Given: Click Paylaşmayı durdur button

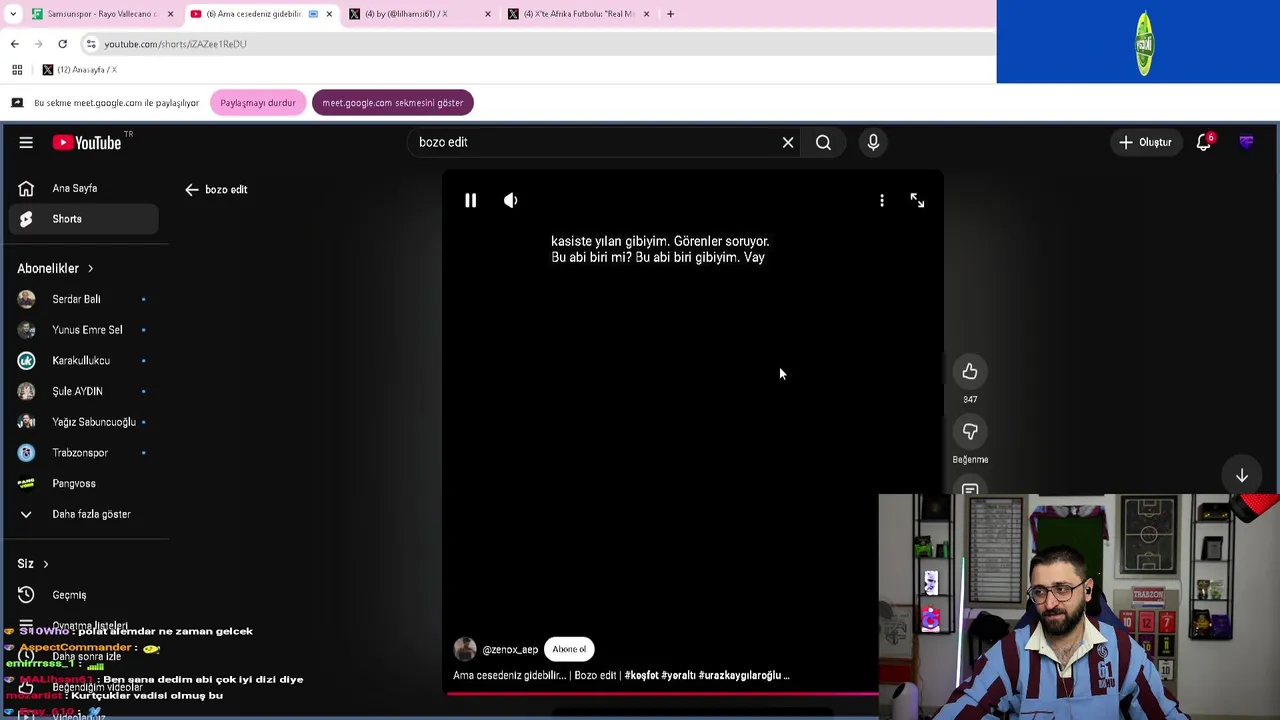Looking at the screenshot, I should pos(258,103).
